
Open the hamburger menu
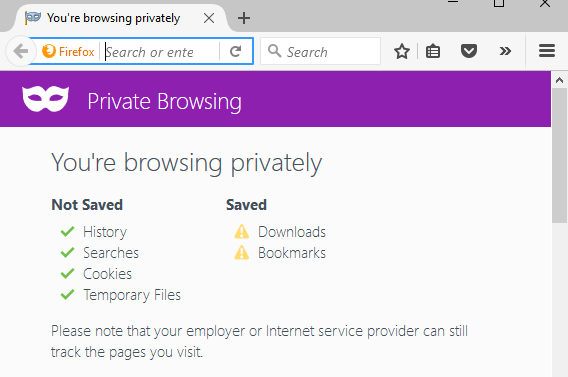coord(547,51)
